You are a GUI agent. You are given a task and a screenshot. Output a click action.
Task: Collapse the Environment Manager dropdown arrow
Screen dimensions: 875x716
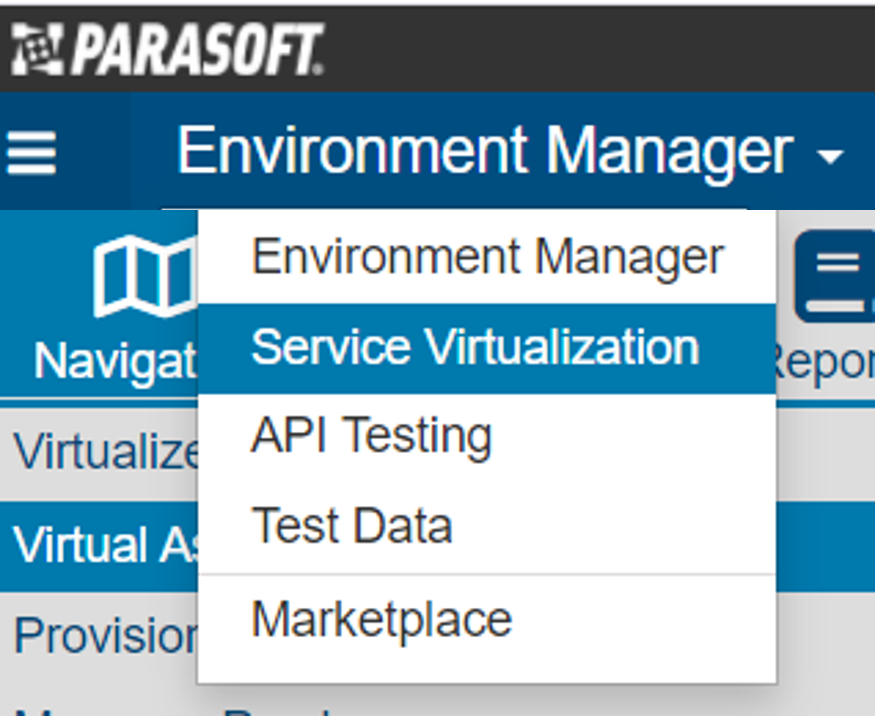(x=830, y=156)
